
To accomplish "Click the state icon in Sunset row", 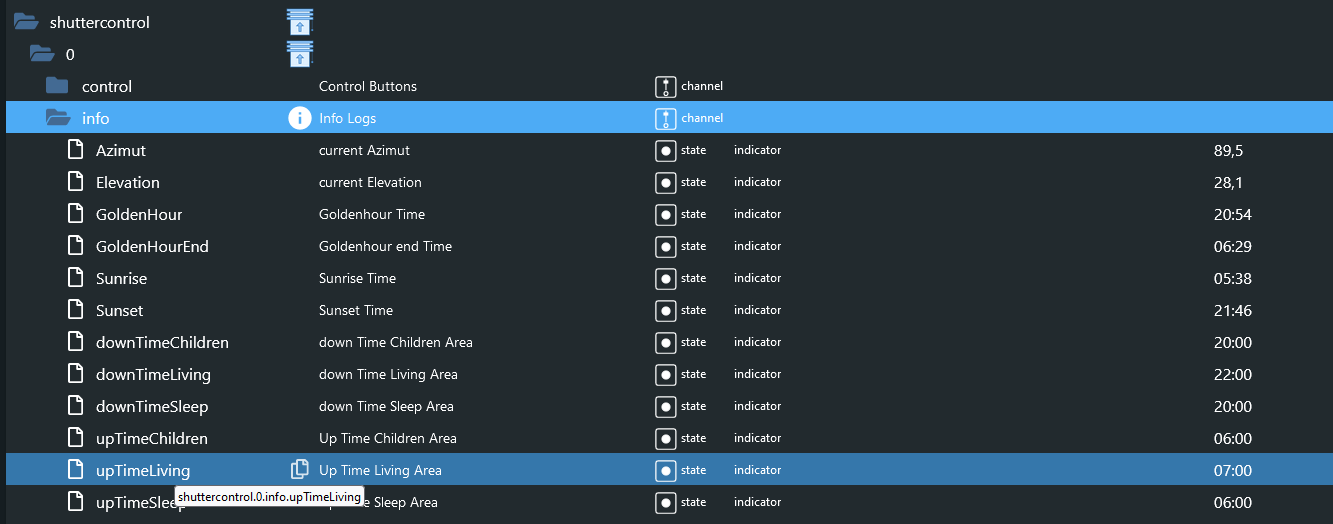I will coord(665,310).
